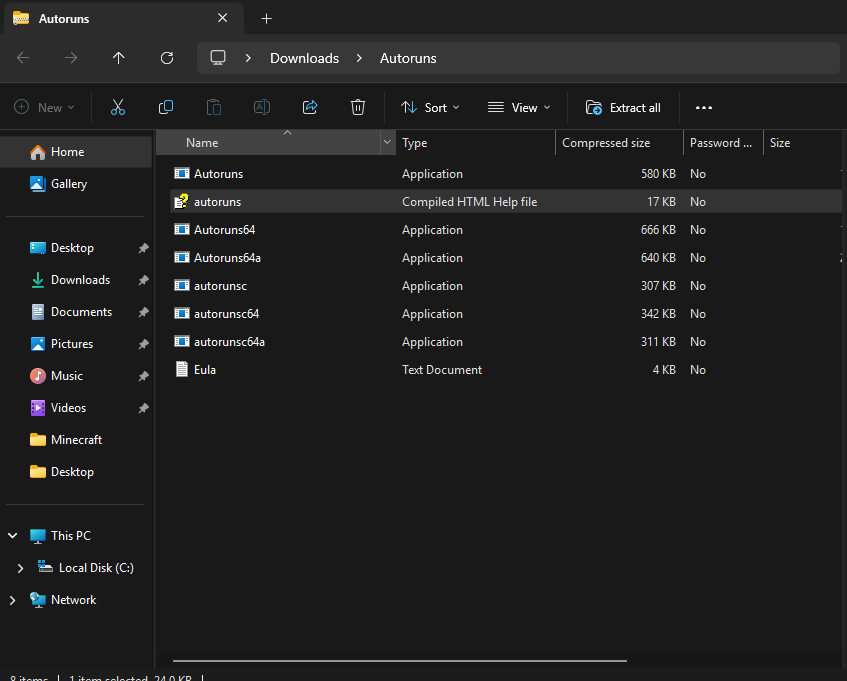Image resolution: width=847 pixels, height=681 pixels.
Task: Sort by the Type column header
Action: pos(475,143)
